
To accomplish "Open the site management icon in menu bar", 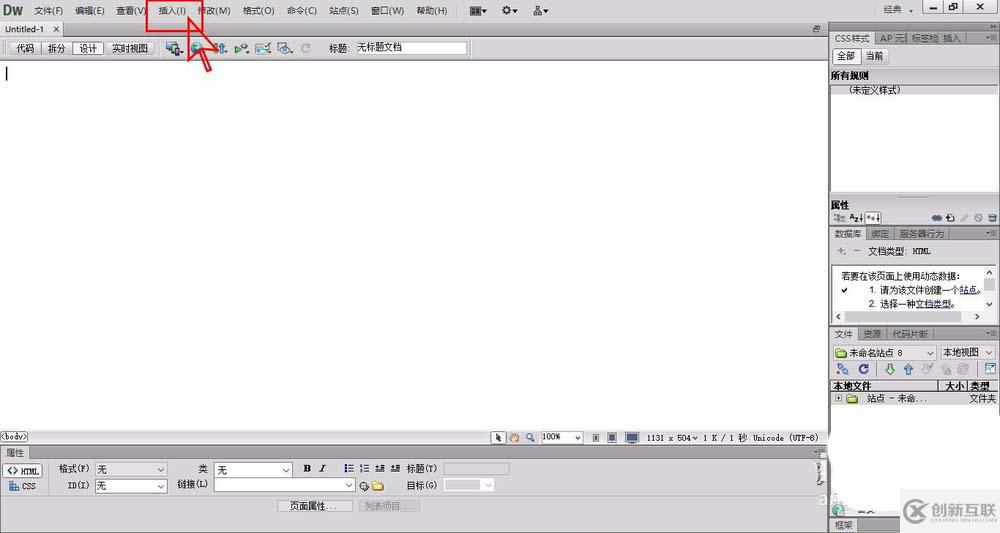I will (540, 11).
